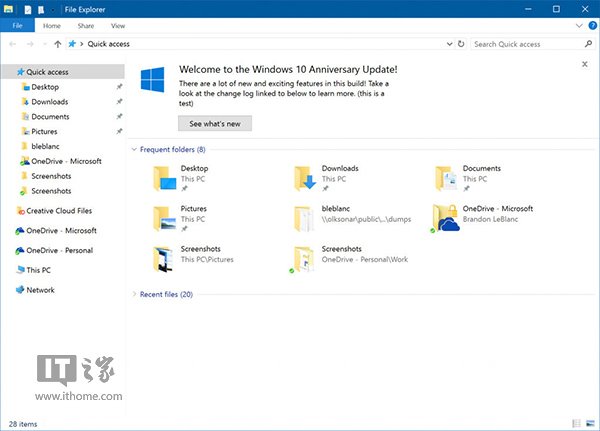Image resolution: width=600 pixels, height=431 pixels.
Task: Expand the Recent files group
Action: point(134,294)
